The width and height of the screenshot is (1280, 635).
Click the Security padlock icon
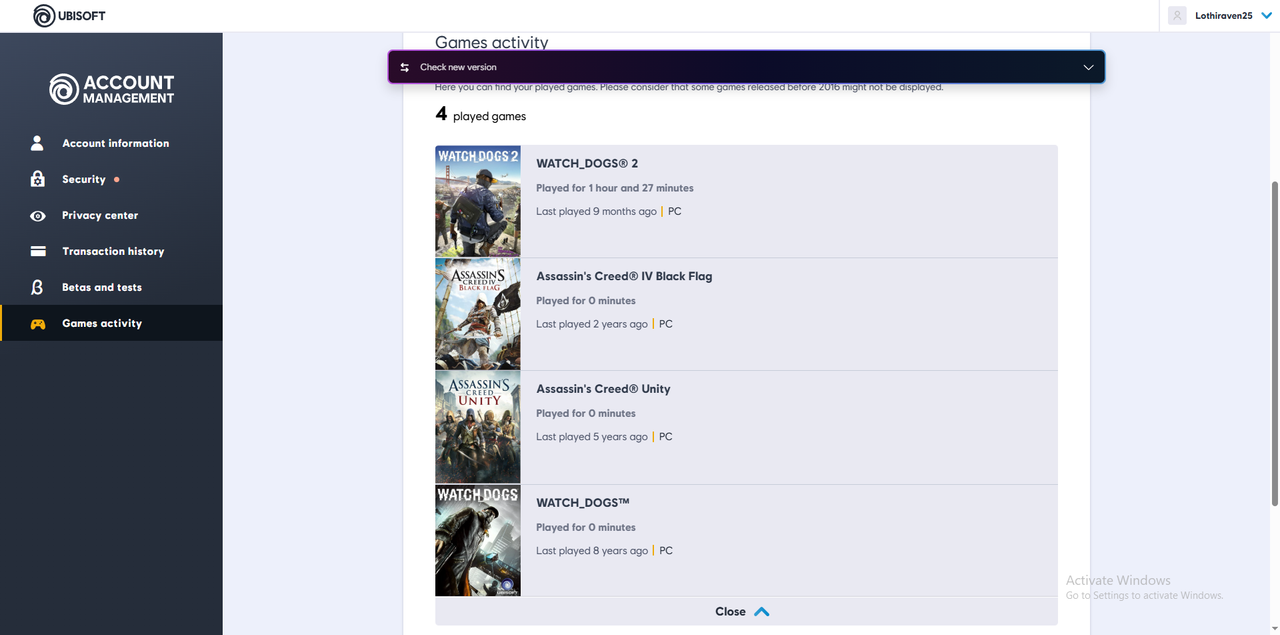(37, 179)
